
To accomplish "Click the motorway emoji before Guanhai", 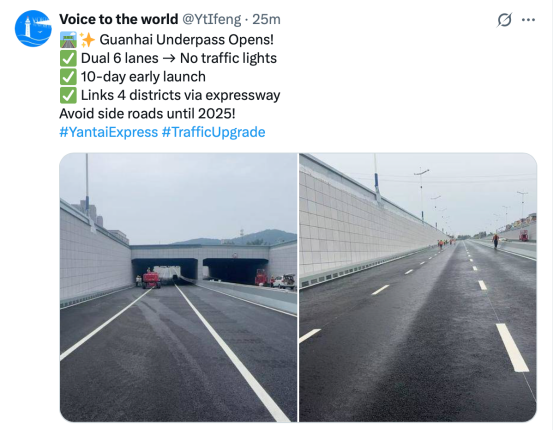I will [x=68, y=40].
